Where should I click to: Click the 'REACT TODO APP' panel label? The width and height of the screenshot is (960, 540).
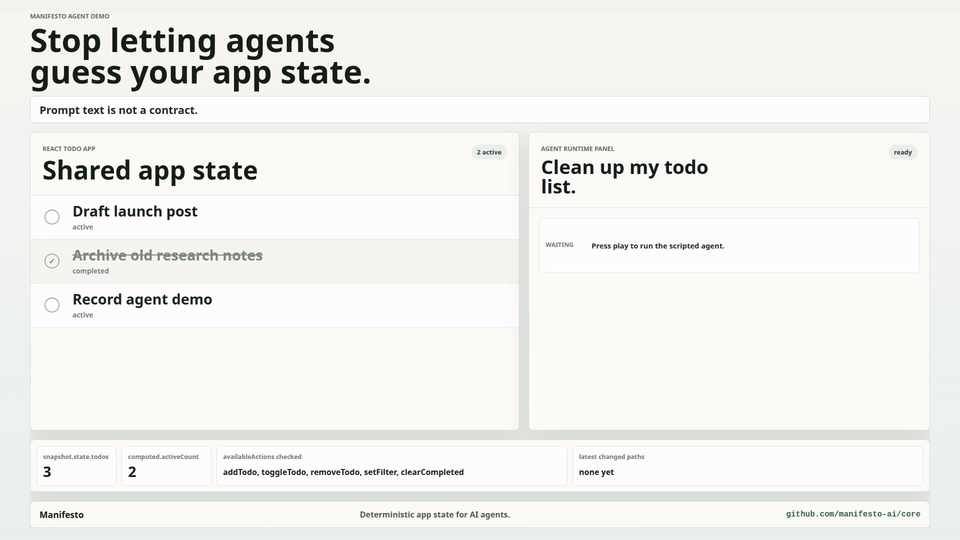[x=69, y=149]
